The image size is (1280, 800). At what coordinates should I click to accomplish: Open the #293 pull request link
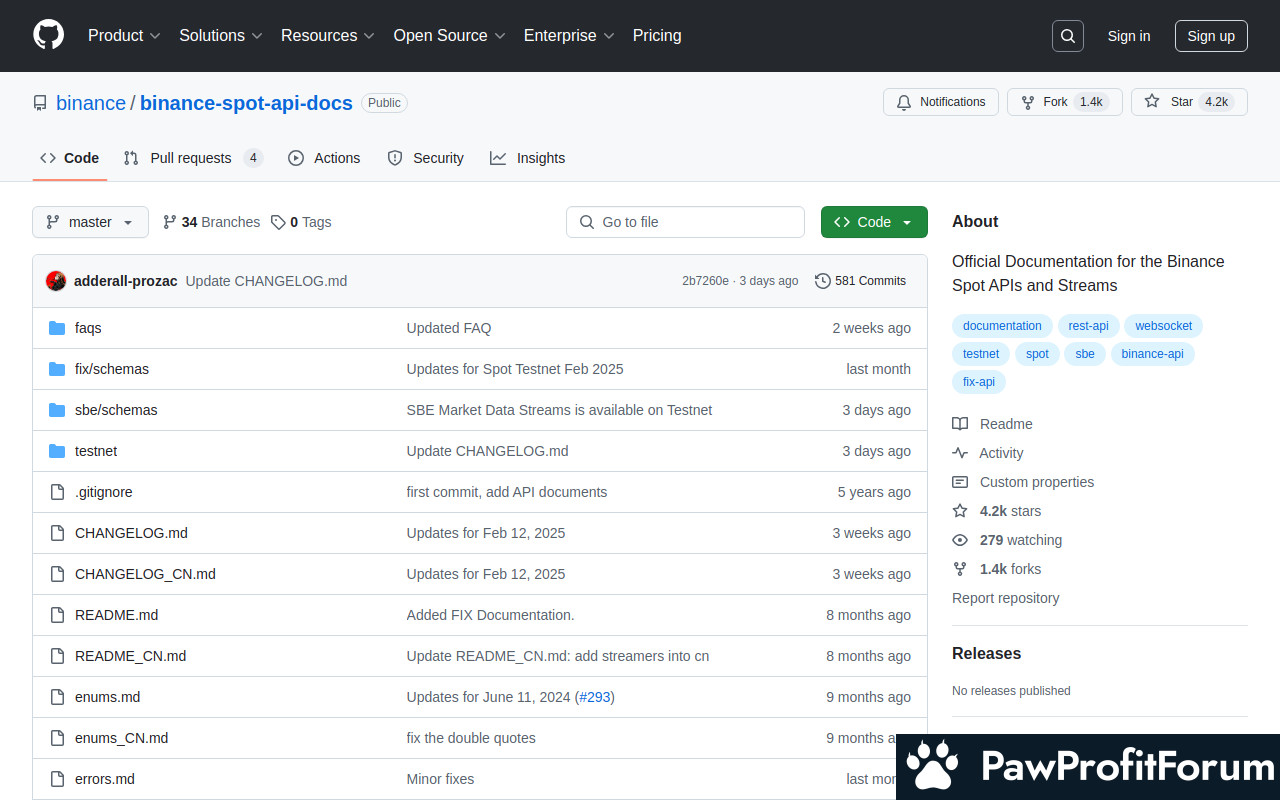coord(595,697)
